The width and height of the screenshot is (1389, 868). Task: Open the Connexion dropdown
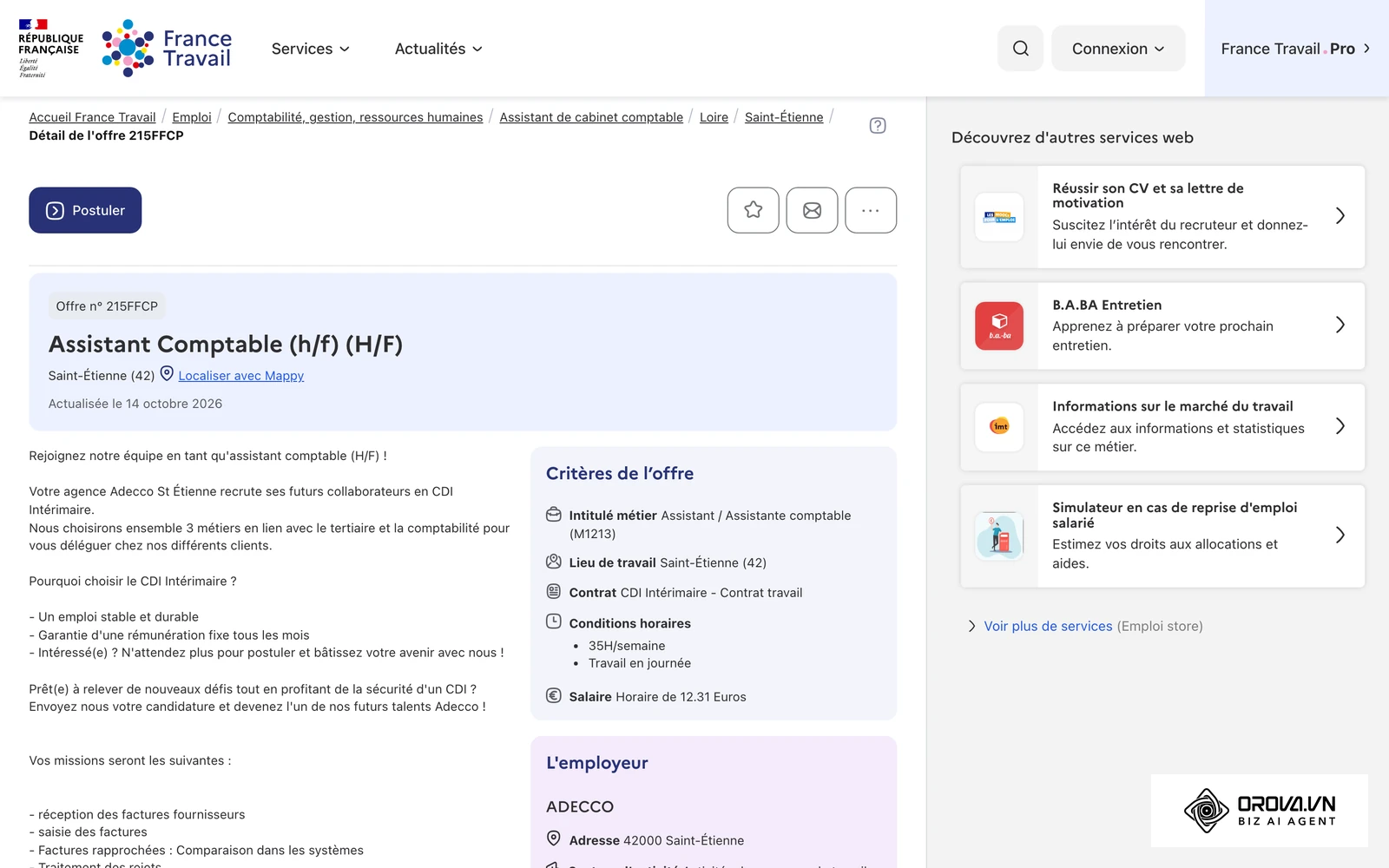click(1118, 49)
